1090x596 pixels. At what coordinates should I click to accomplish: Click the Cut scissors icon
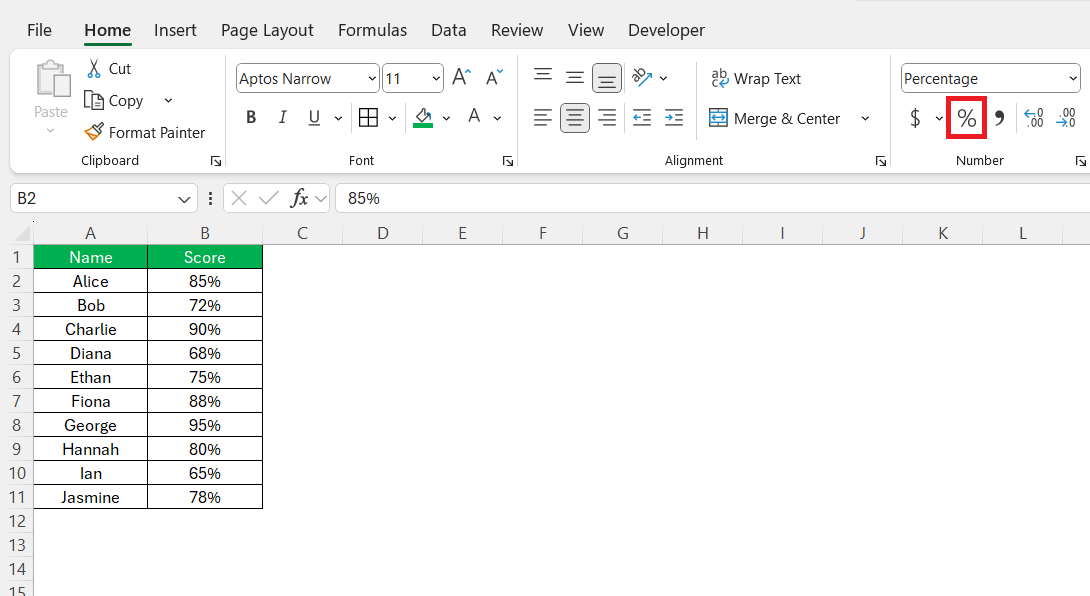[x=94, y=69]
